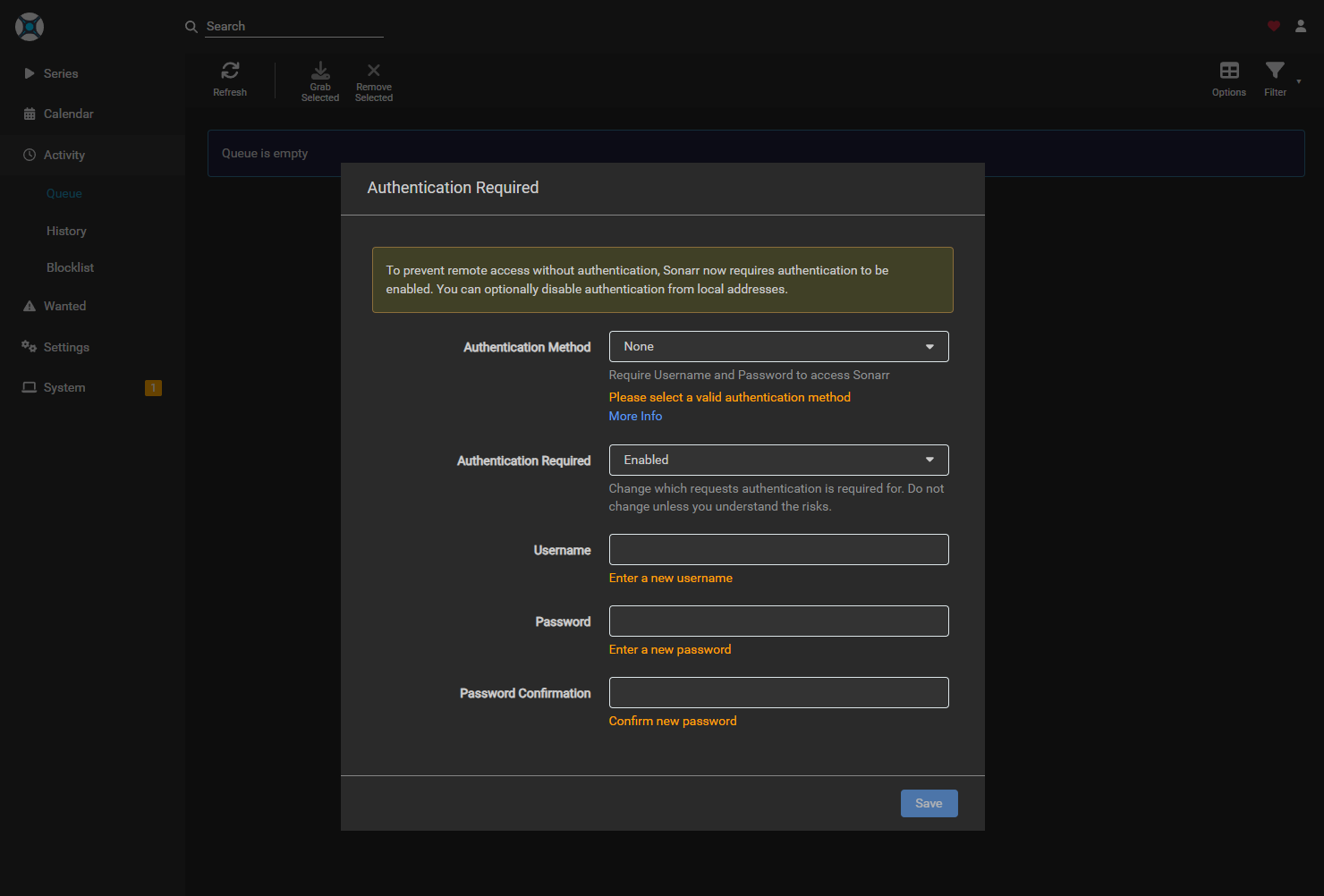Go to the History page
The width and height of the screenshot is (1324, 896).
(x=66, y=231)
